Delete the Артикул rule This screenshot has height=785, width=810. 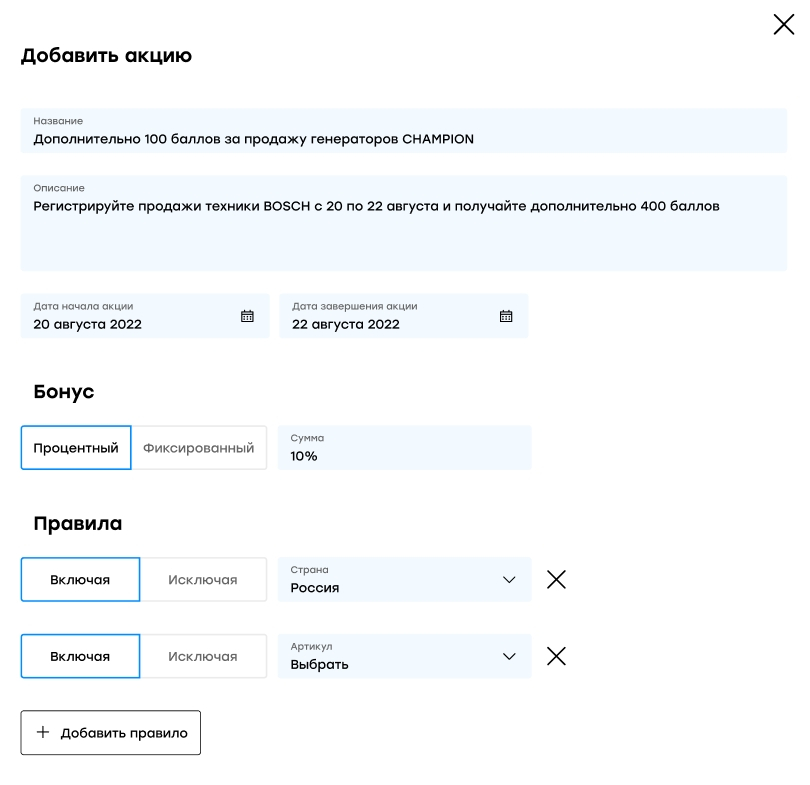click(x=556, y=656)
